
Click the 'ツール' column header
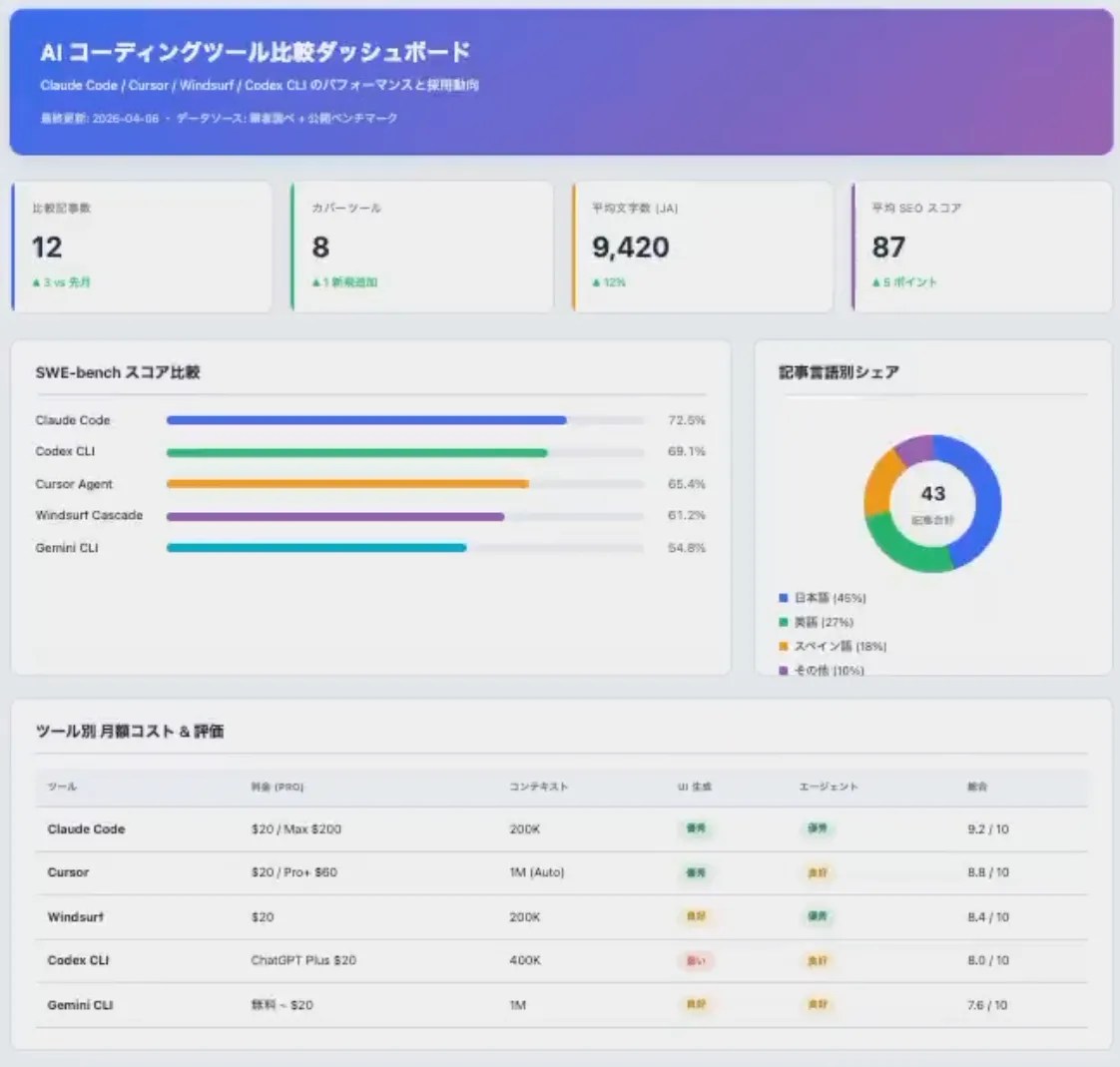point(62,787)
